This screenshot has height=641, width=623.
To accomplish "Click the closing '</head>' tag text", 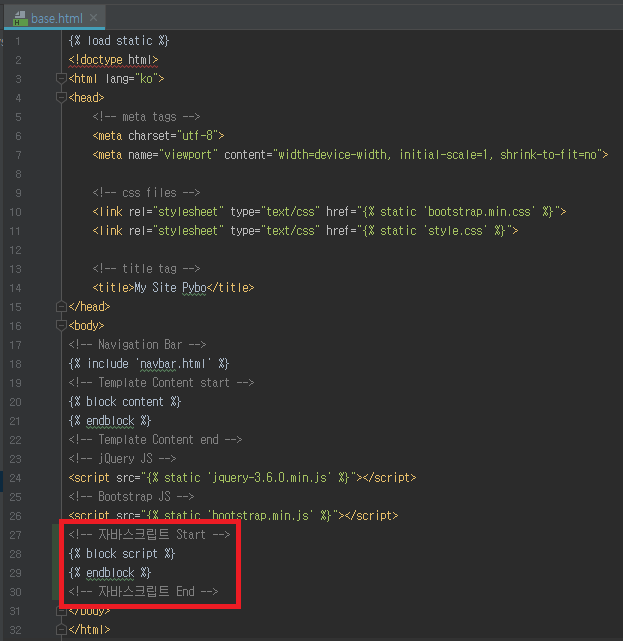I will (x=90, y=307).
